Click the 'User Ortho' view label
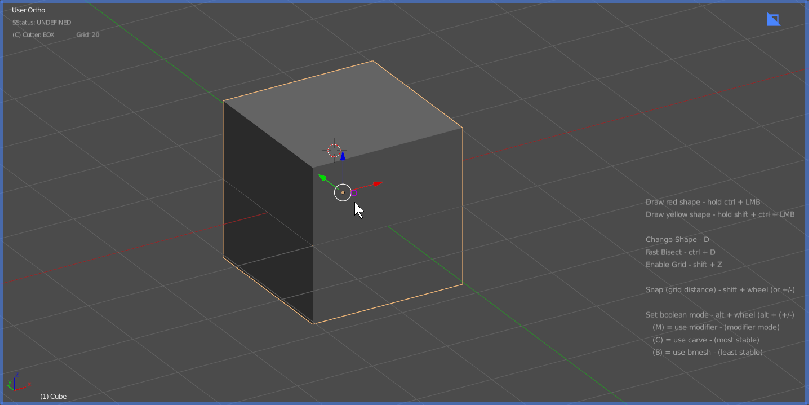This screenshot has height=405, width=809. [x=30, y=10]
